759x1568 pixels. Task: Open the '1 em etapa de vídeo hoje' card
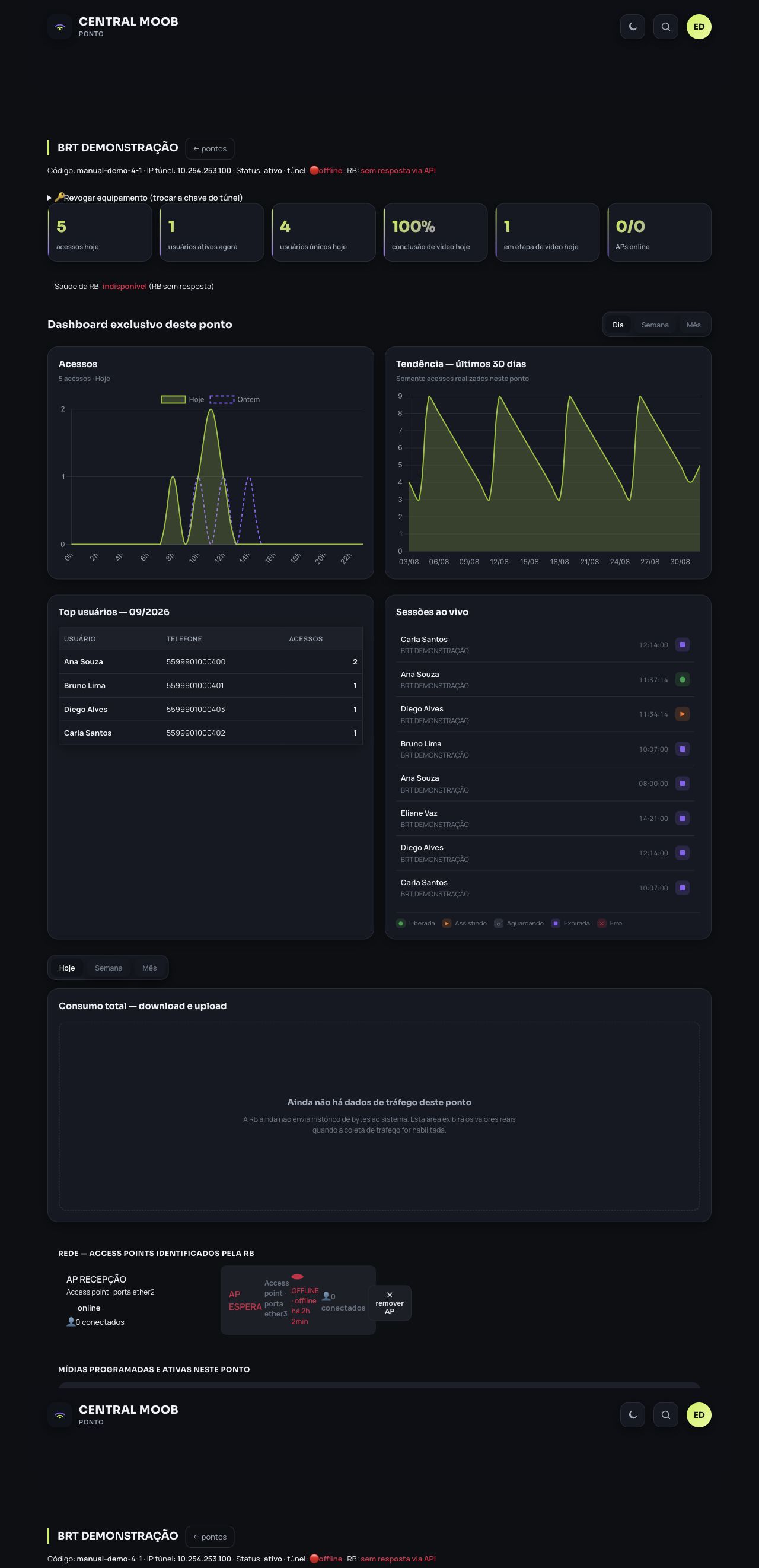pyautogui.click(x=547, y=233)
